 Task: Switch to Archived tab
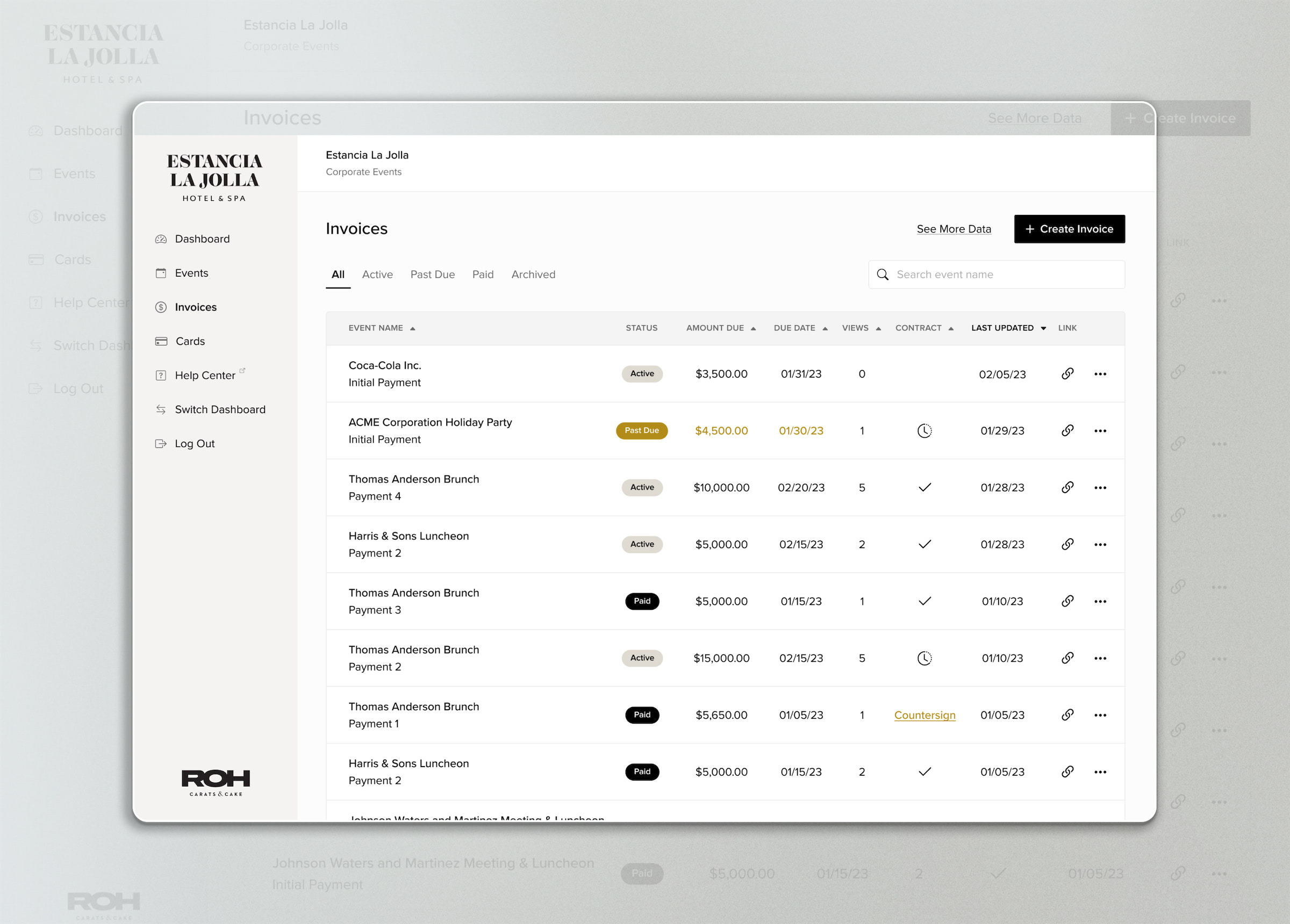(533, 275)
